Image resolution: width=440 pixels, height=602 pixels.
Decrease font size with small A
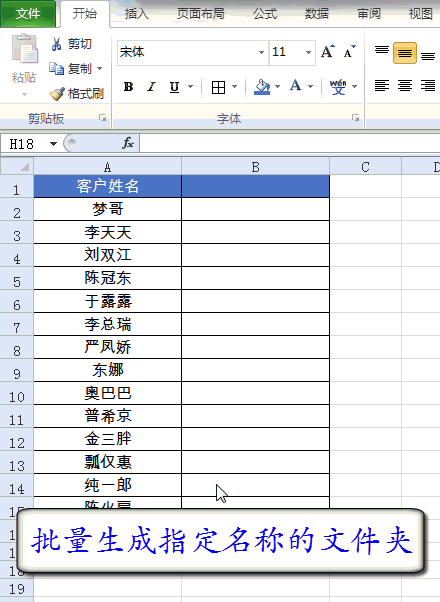coord(350,51)
